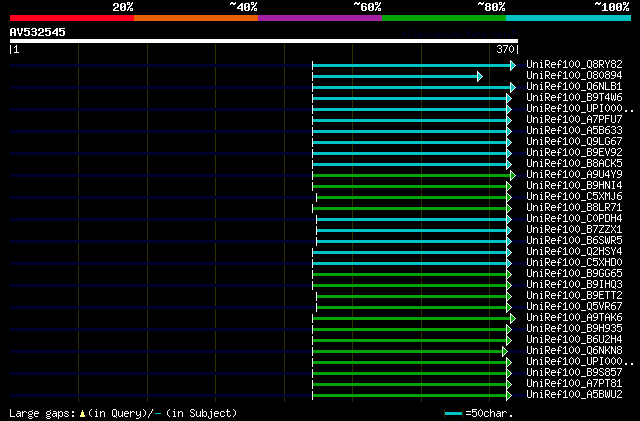640x421 pixels.
Task: Select the UniRef100_Q2HSY4 label
Action: click(x=574, y=252)
